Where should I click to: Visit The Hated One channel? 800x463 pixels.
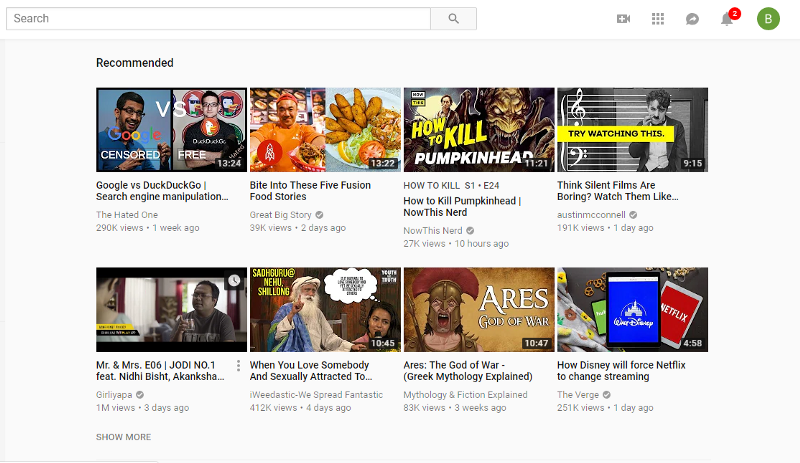click(127, 215)
